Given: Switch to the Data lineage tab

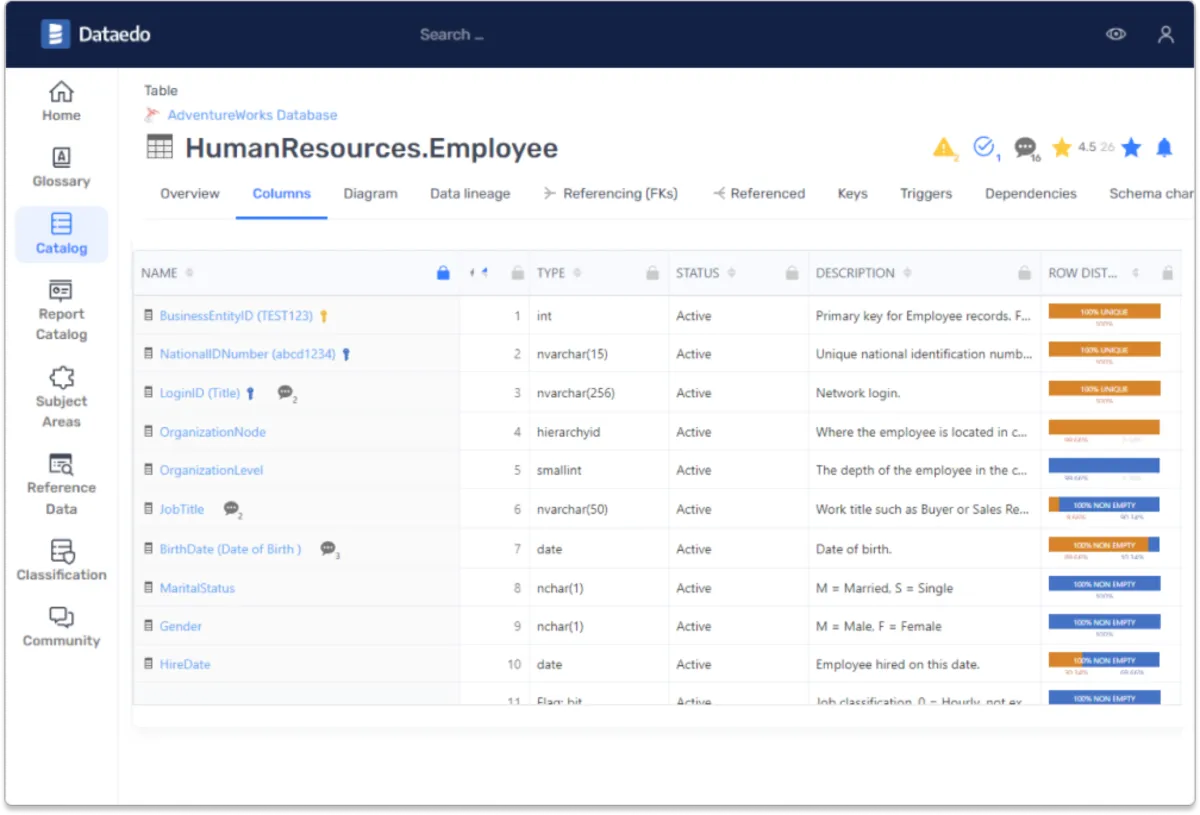Looking at the screenshot, I should pos(470,194).
